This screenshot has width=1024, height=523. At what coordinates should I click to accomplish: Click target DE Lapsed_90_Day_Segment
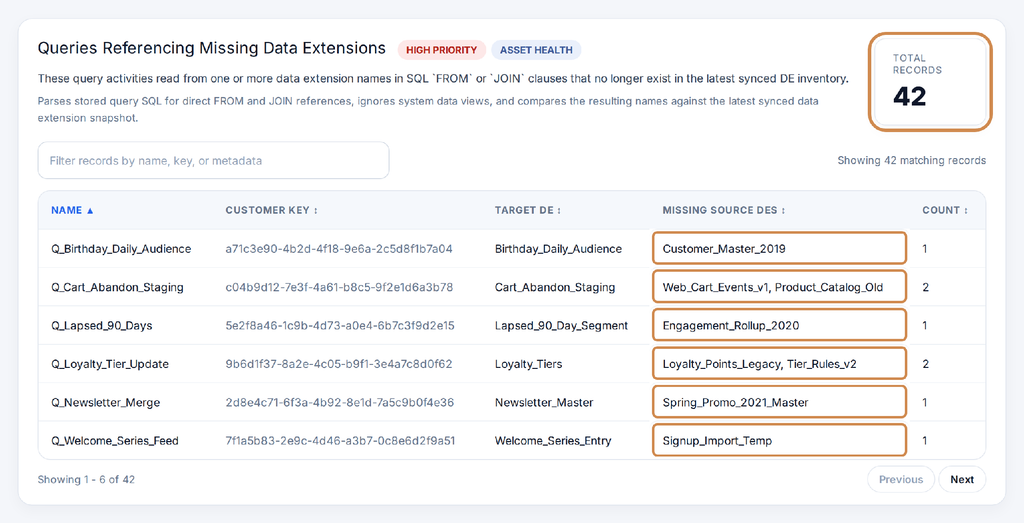[x=562, y=326]
